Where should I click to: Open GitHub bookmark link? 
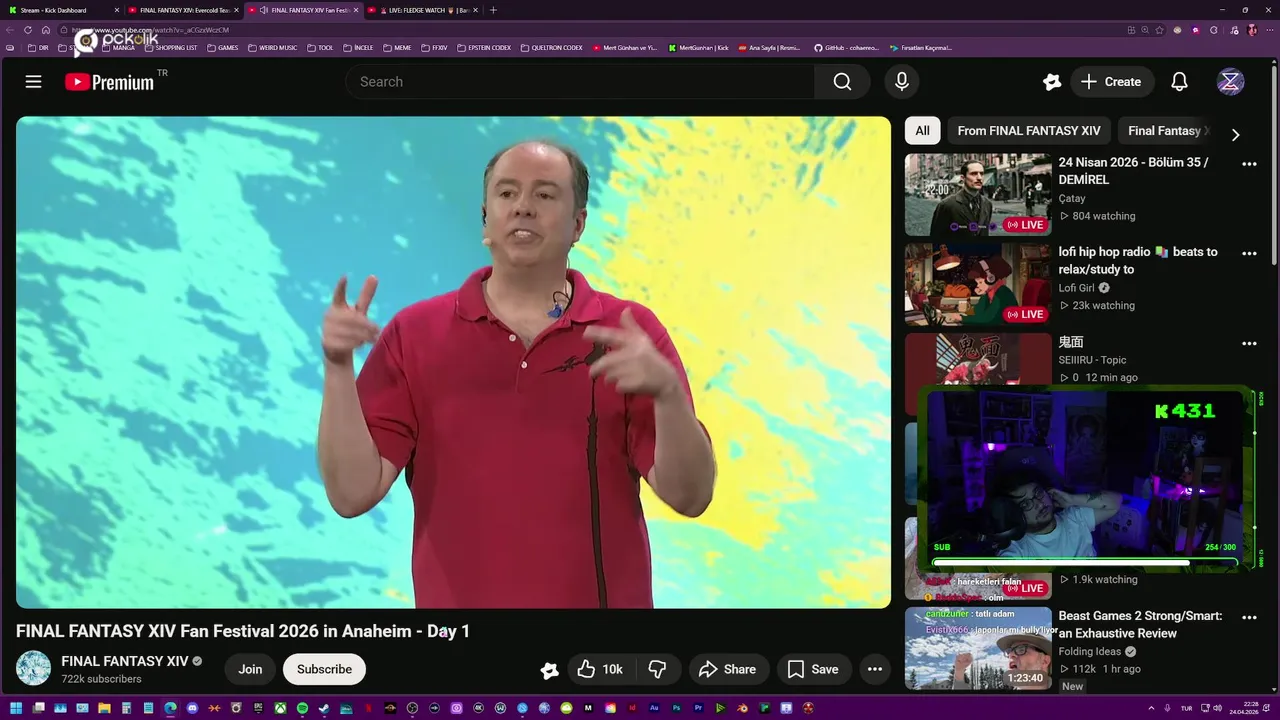click(x=846, y=48)
